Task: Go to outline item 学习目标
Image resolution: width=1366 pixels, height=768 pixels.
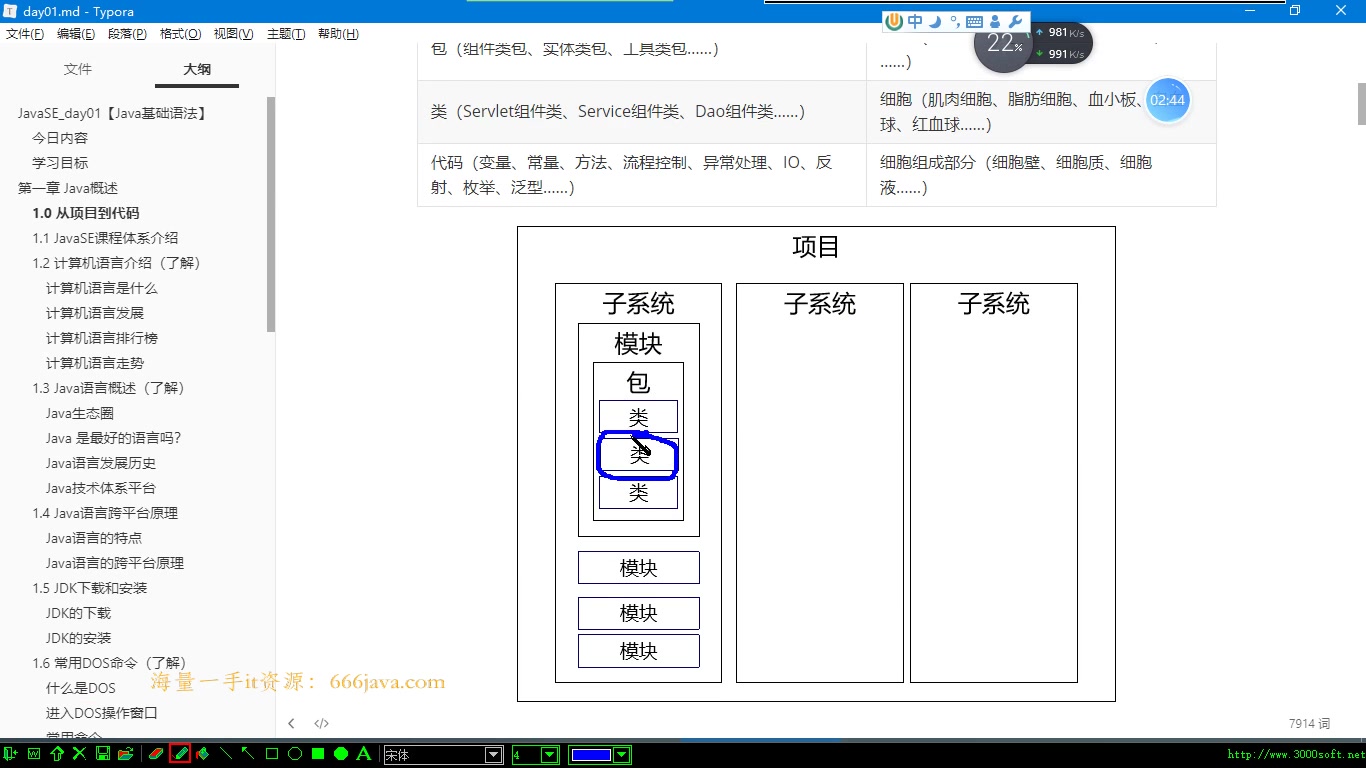Action: tap(60, 163)
